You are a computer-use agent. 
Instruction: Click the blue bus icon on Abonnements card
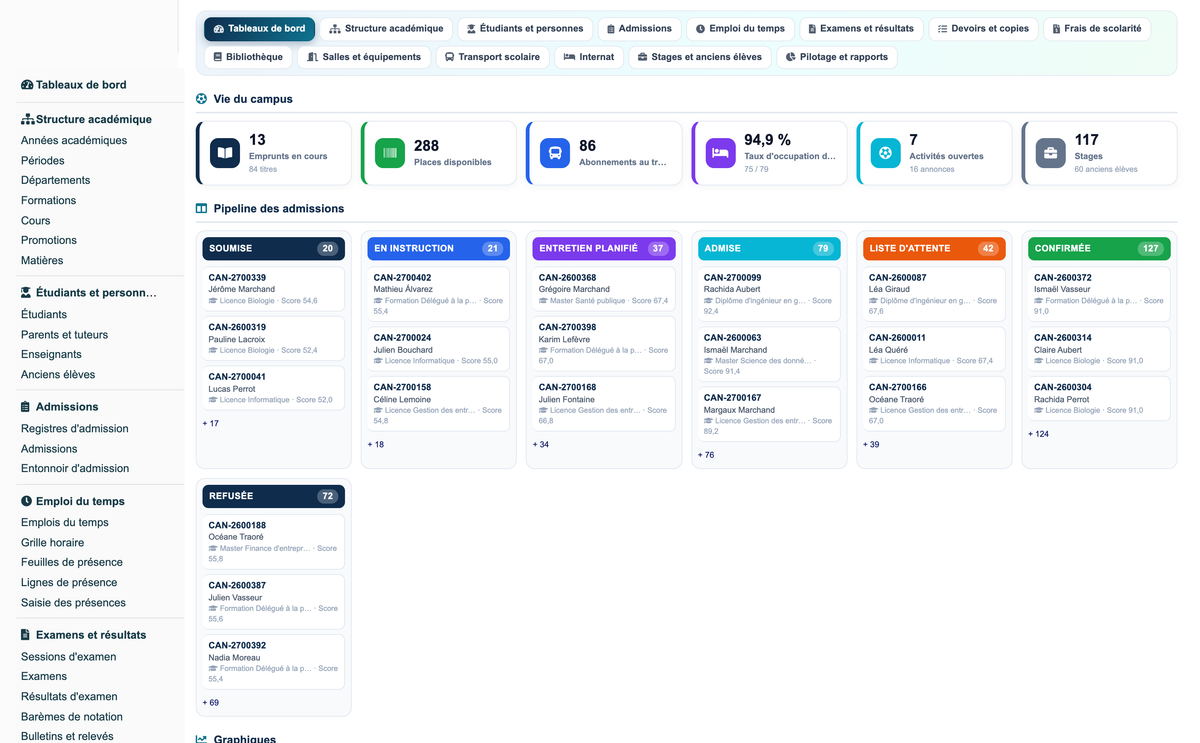pyautogui.click(x=555, y=153)
